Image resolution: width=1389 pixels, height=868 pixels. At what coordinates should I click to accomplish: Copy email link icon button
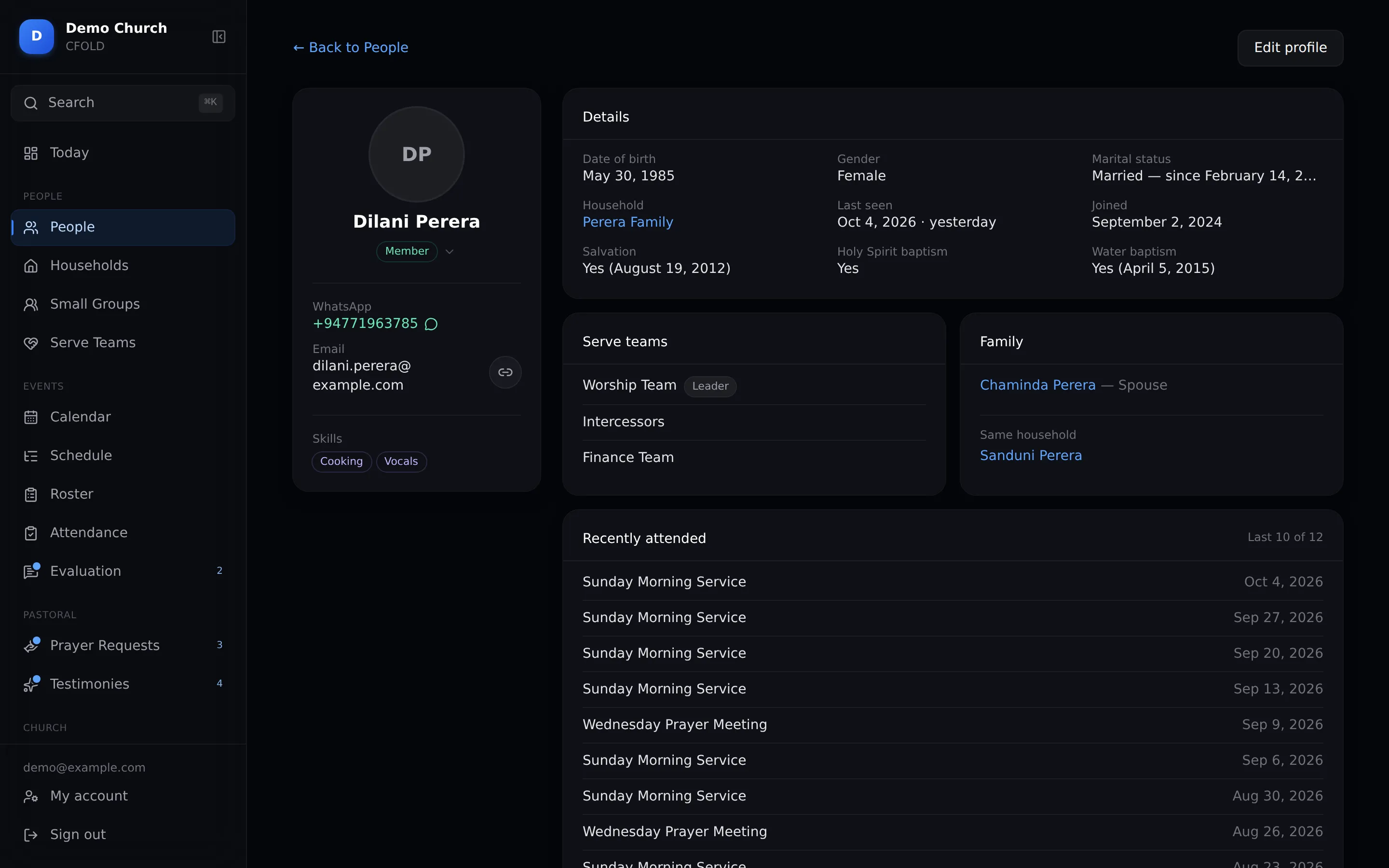[x=505, y=373]
